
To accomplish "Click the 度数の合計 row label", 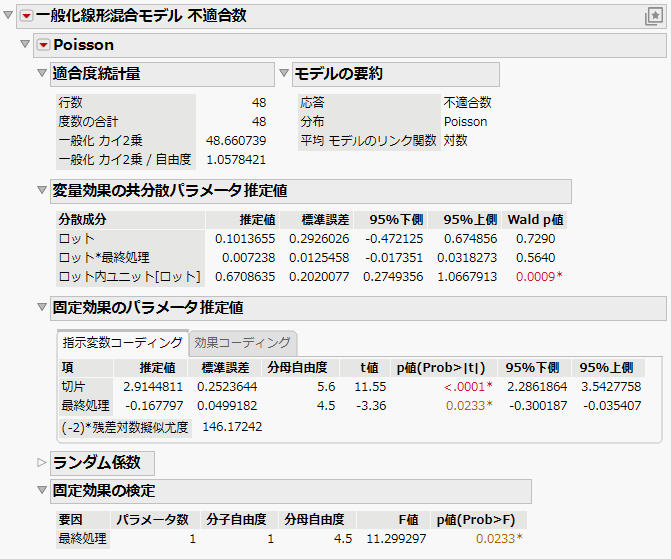I will tap(88, 122).
